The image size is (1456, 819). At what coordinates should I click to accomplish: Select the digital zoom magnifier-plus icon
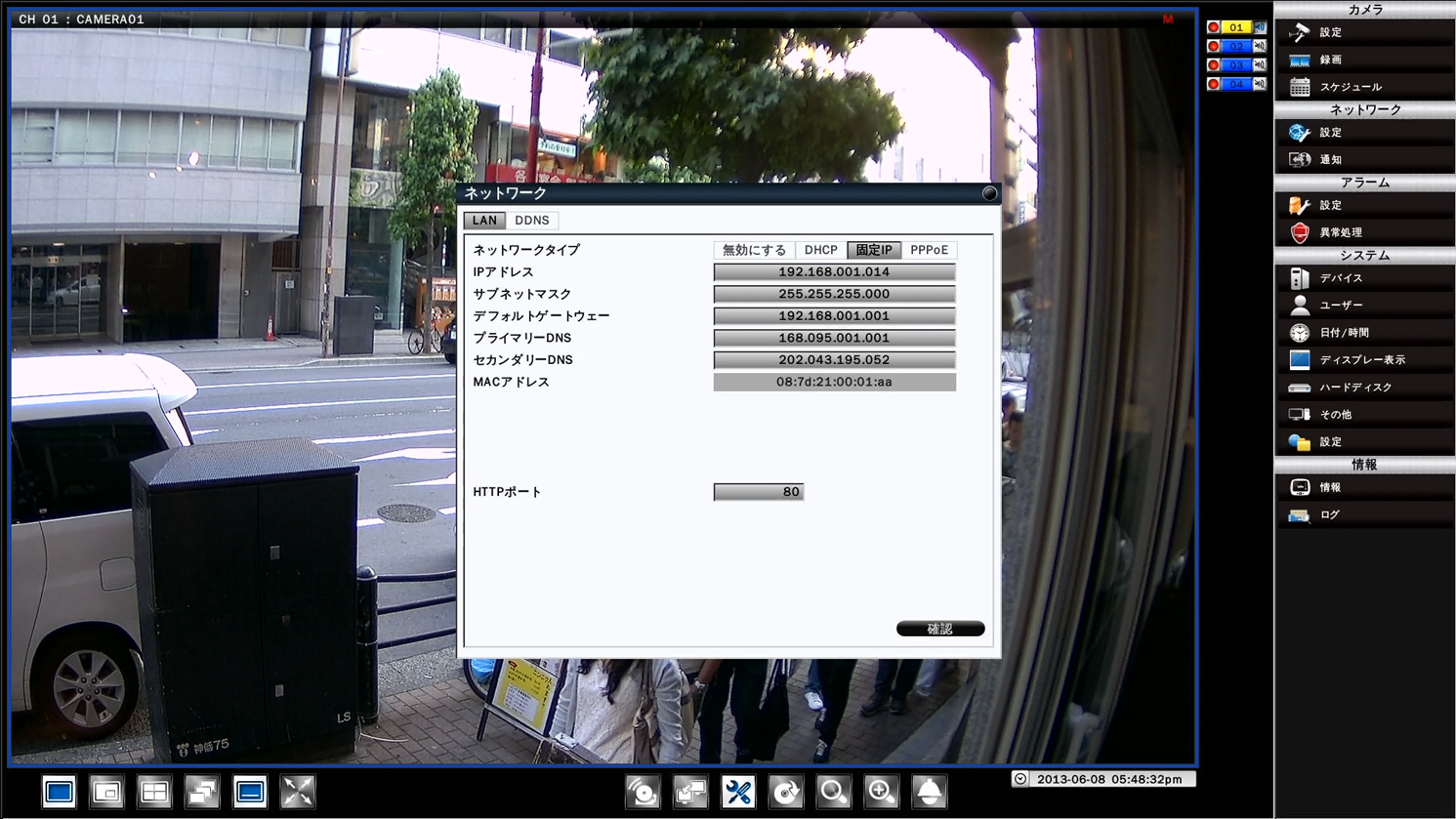pos(881,792)
